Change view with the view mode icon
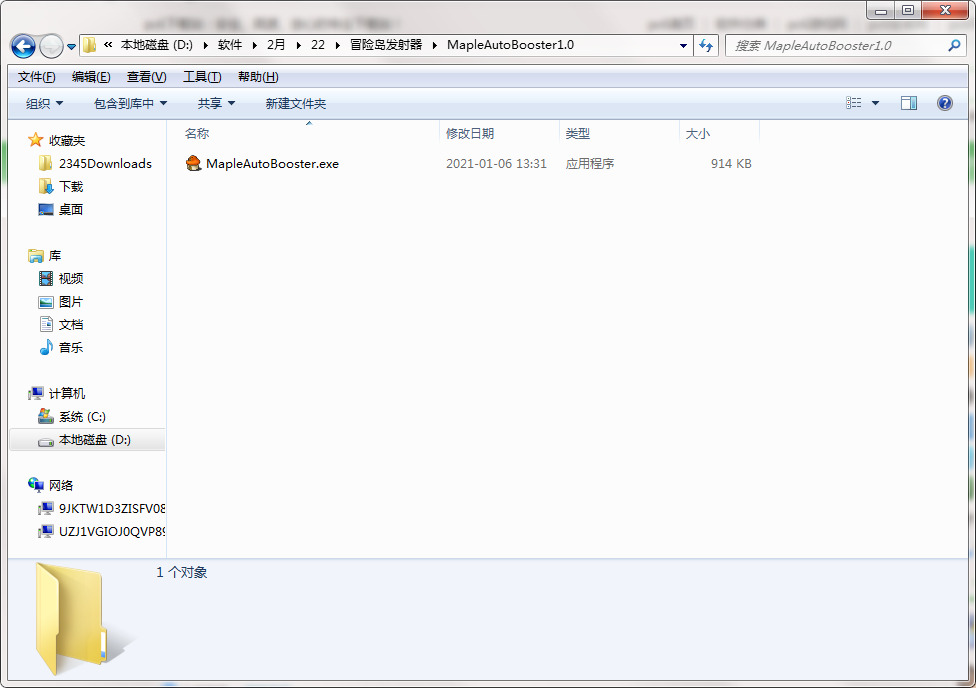976x688 pixels. point(853,103)
